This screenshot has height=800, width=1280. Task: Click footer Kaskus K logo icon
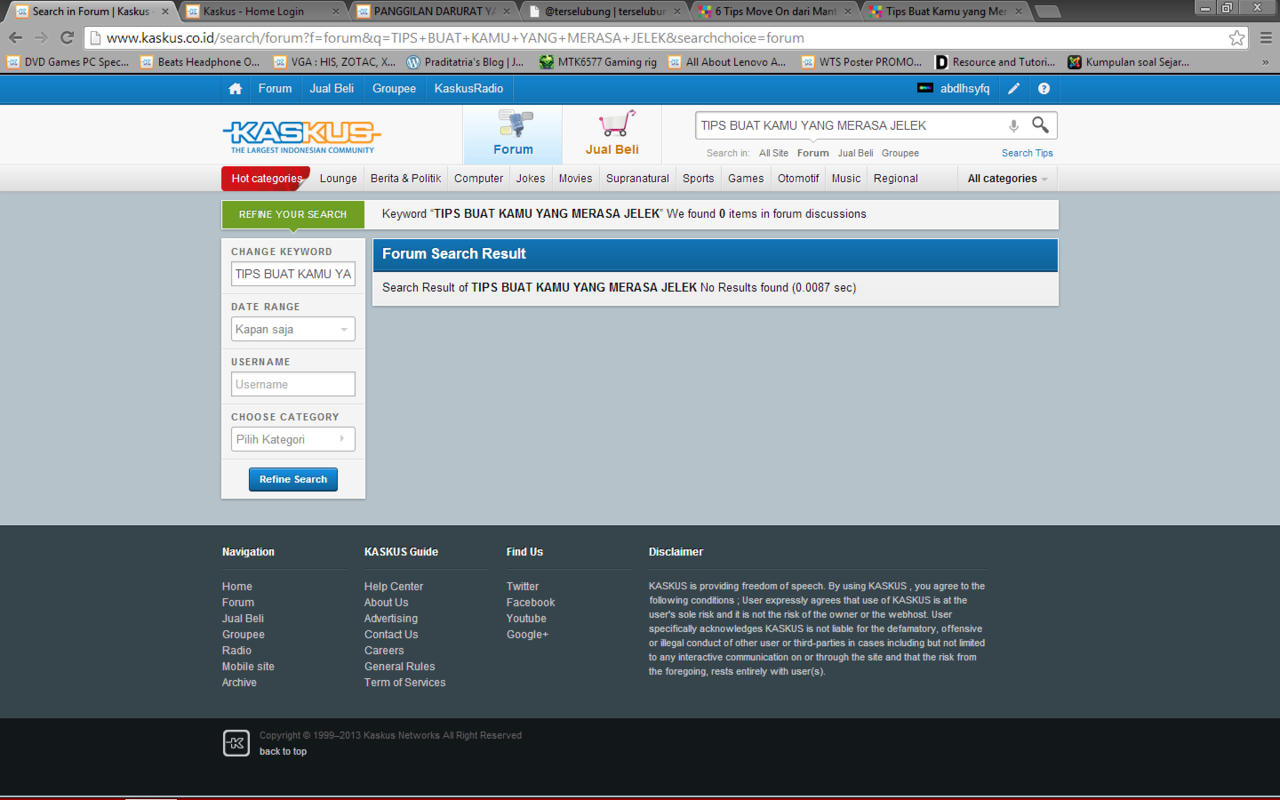[236, 743]
